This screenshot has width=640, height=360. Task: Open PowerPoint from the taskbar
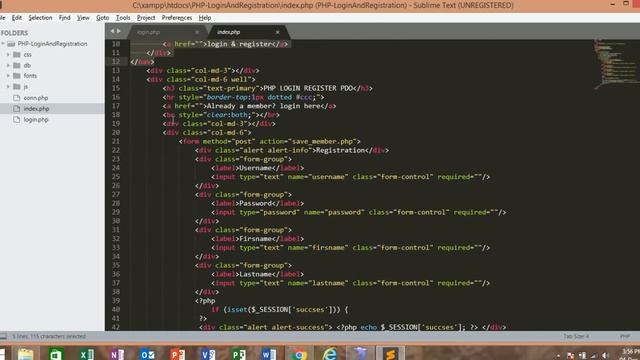[x=178, y=354]
